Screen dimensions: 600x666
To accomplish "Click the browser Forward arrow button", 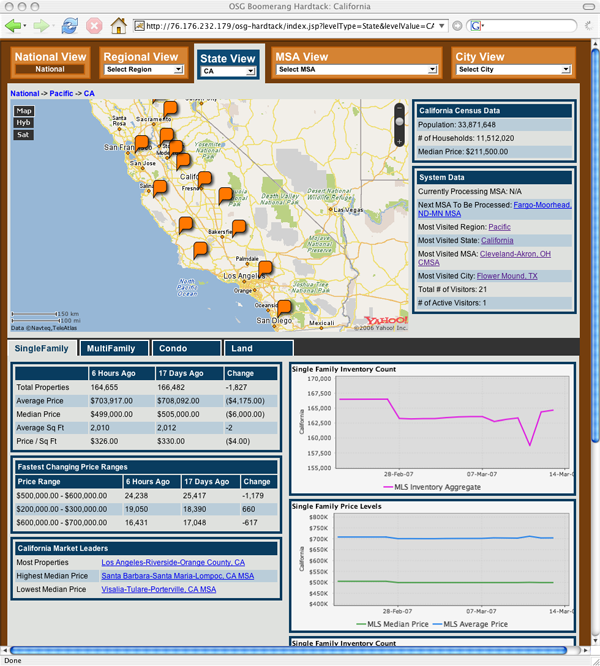I will (41, 26).
